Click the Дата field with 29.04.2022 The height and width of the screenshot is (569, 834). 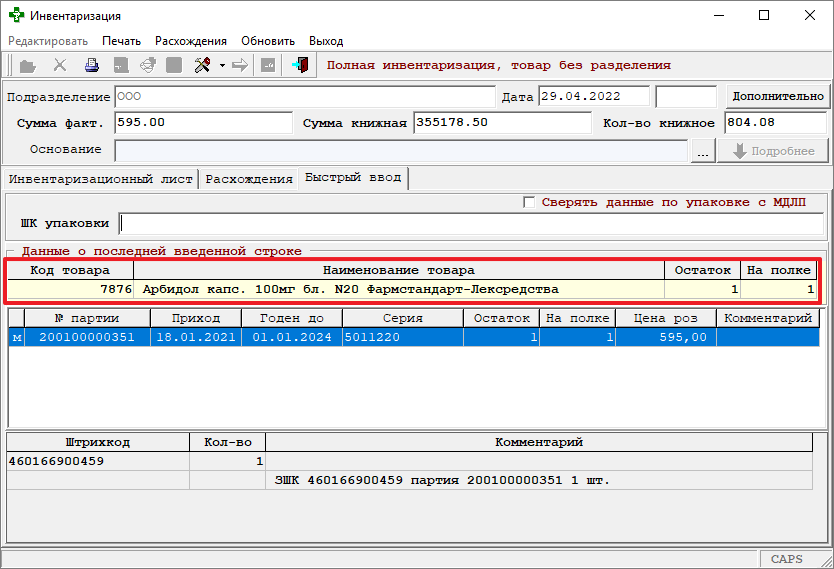tap(592, 97)
